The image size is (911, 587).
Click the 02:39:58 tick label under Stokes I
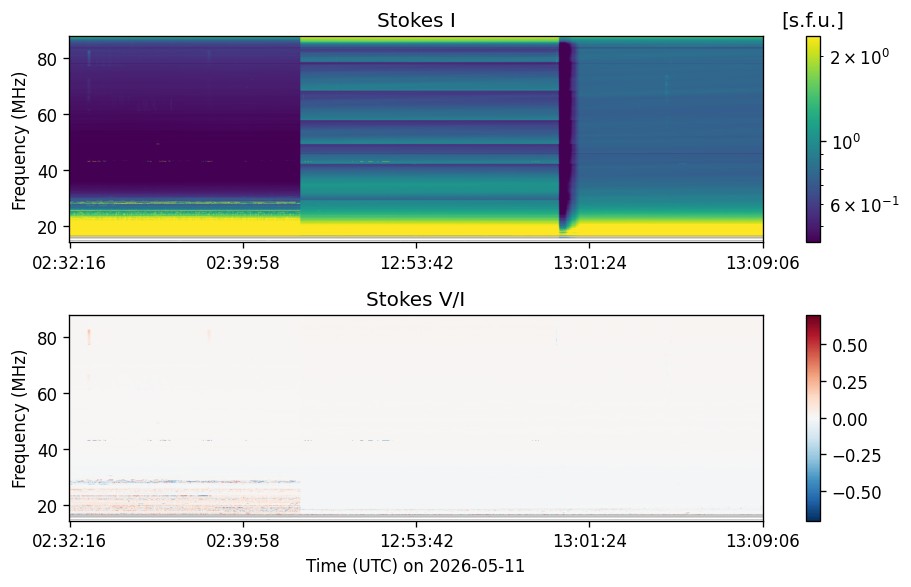point(243,263)
